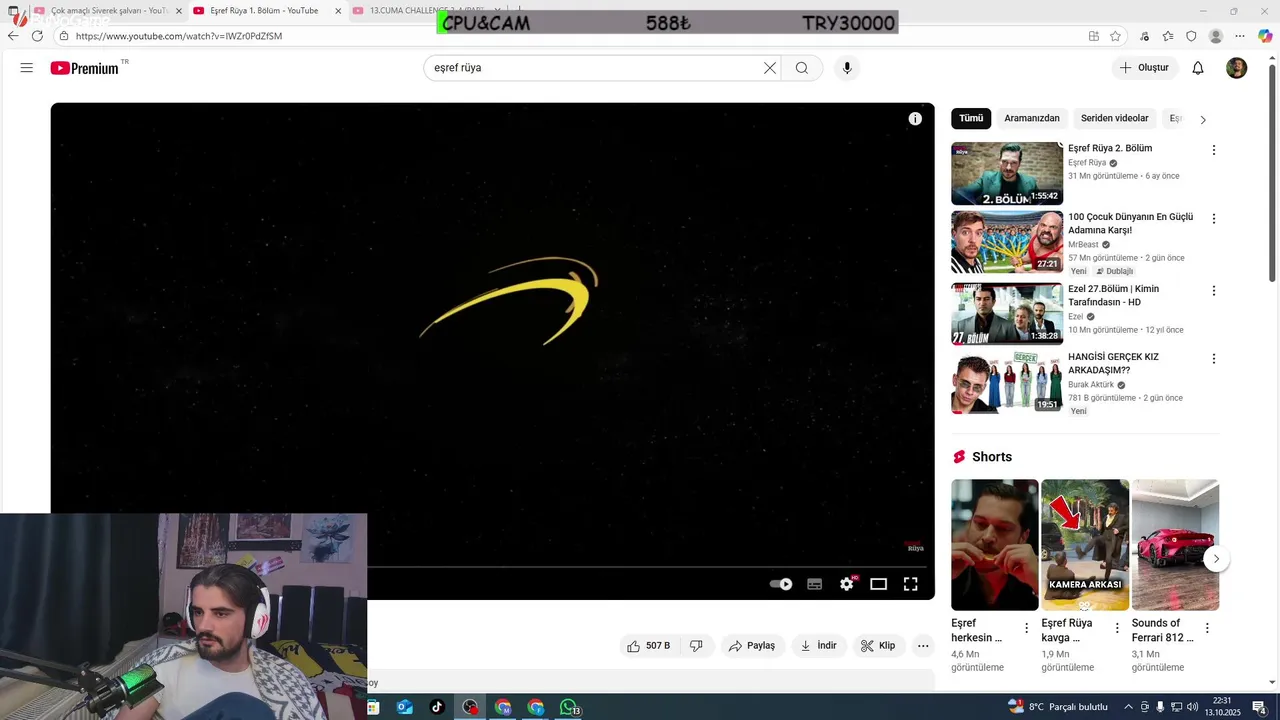
Task: Open options for Eşref Rüya kavga short
Action: coord(1117,628)
